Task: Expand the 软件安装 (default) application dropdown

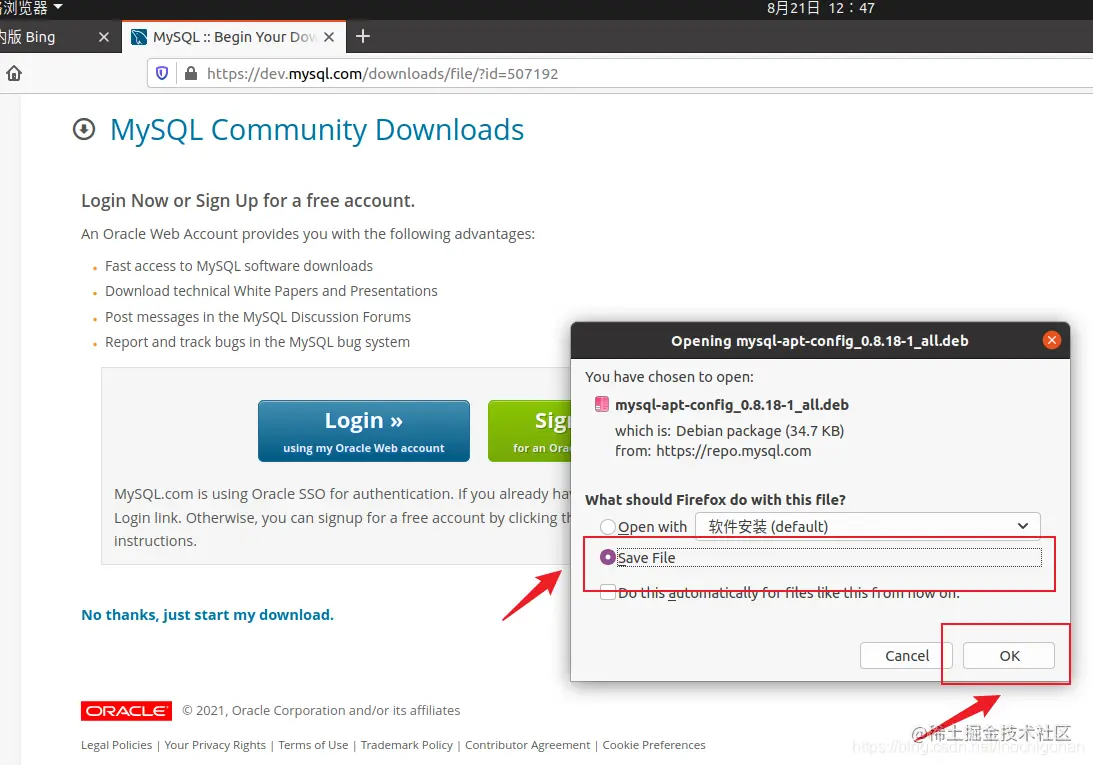Action: tap(868, 527)
